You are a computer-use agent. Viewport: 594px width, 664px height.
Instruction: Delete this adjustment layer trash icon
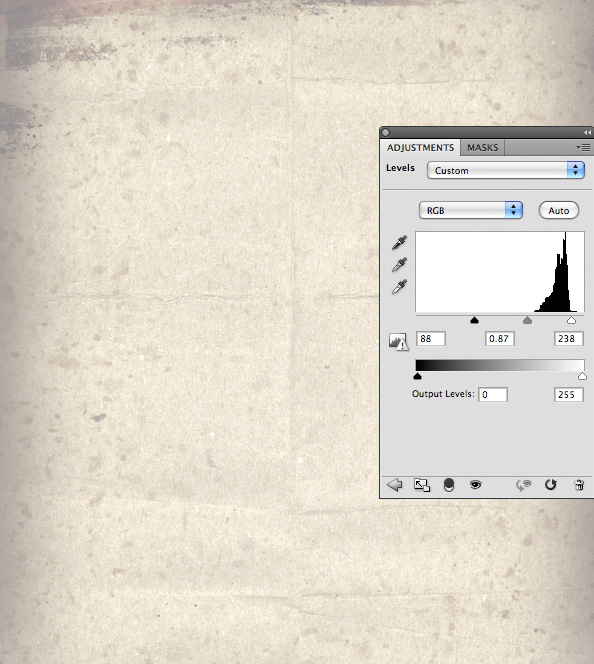click(579, 485)
